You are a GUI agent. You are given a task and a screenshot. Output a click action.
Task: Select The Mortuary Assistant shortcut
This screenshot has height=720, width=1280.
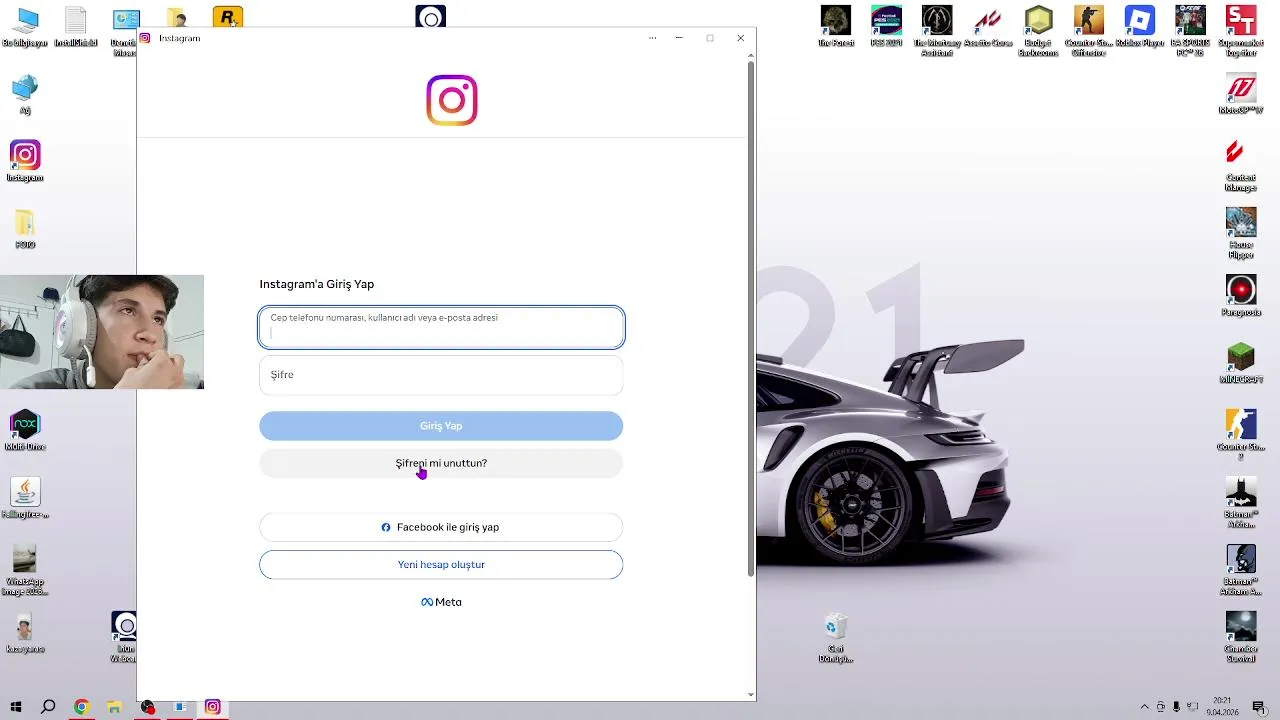coord(937,30)
